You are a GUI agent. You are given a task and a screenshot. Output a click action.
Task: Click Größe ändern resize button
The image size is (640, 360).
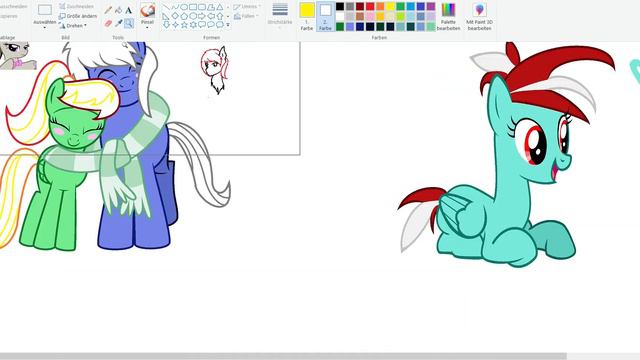78,16
